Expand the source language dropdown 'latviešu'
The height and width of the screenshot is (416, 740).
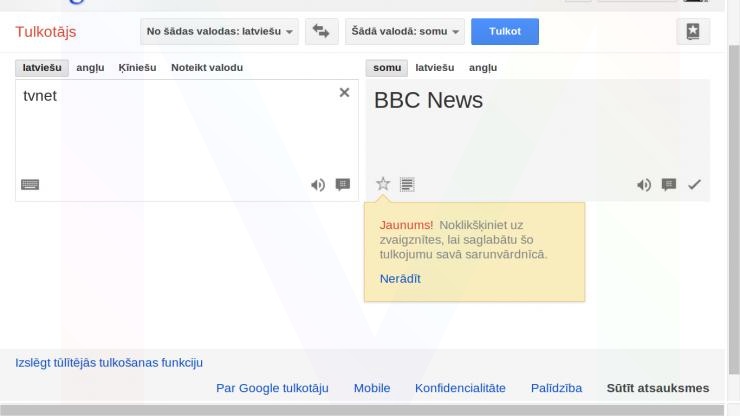pos(222,32)
